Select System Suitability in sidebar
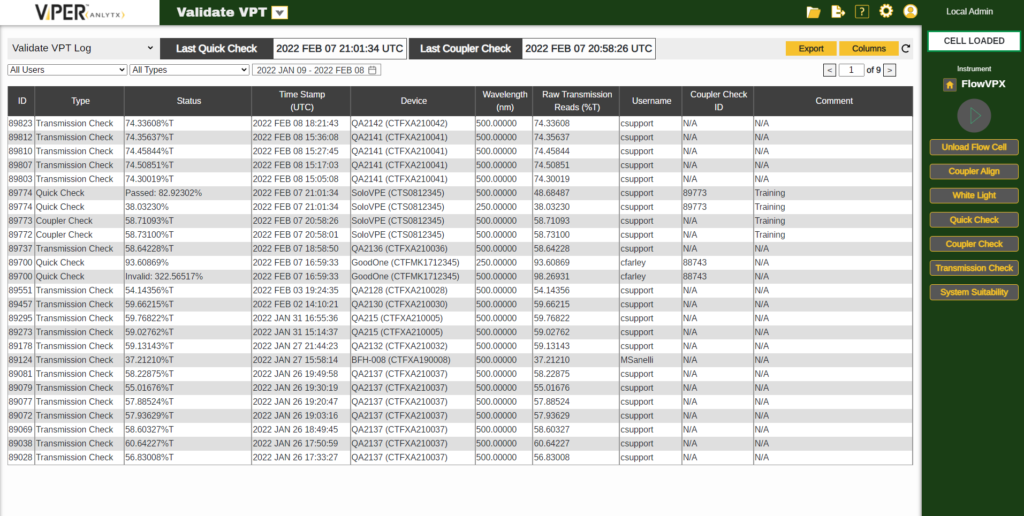 pos(974,292)
